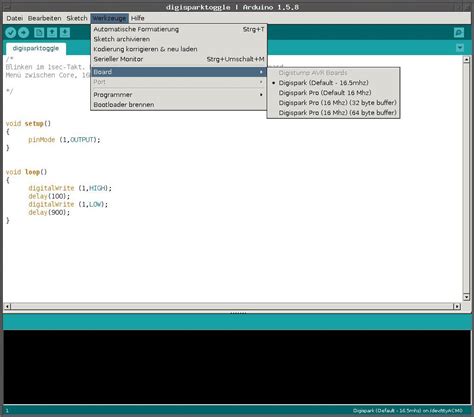The height and width of the screenshot is (417, 474).
Task: Save the sketch with the Save icon
Action: click(65, 32)
